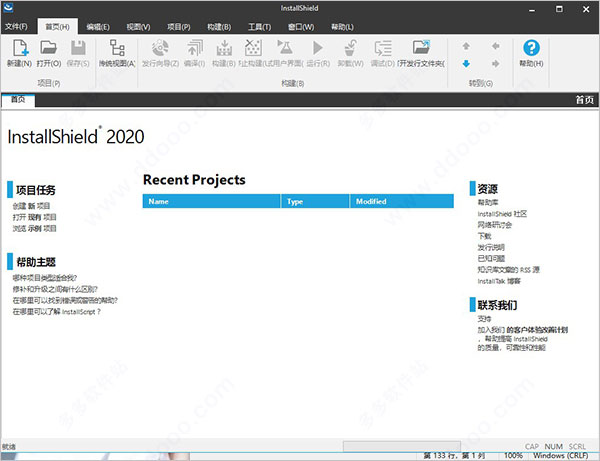Sort Recent Projects by Name column
600x461 pixels.
click(x=211, y=201)
